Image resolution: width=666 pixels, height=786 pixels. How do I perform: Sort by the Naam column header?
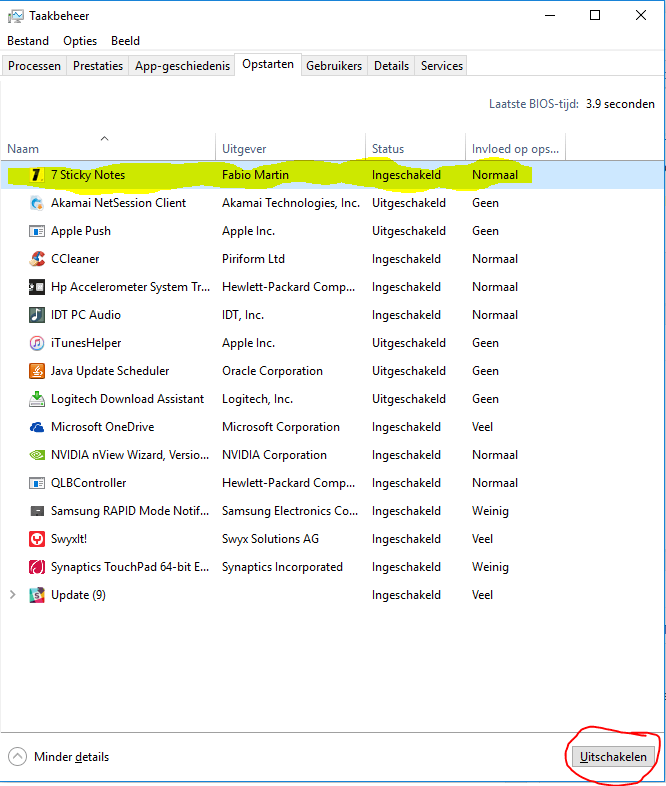coord(108,148)
